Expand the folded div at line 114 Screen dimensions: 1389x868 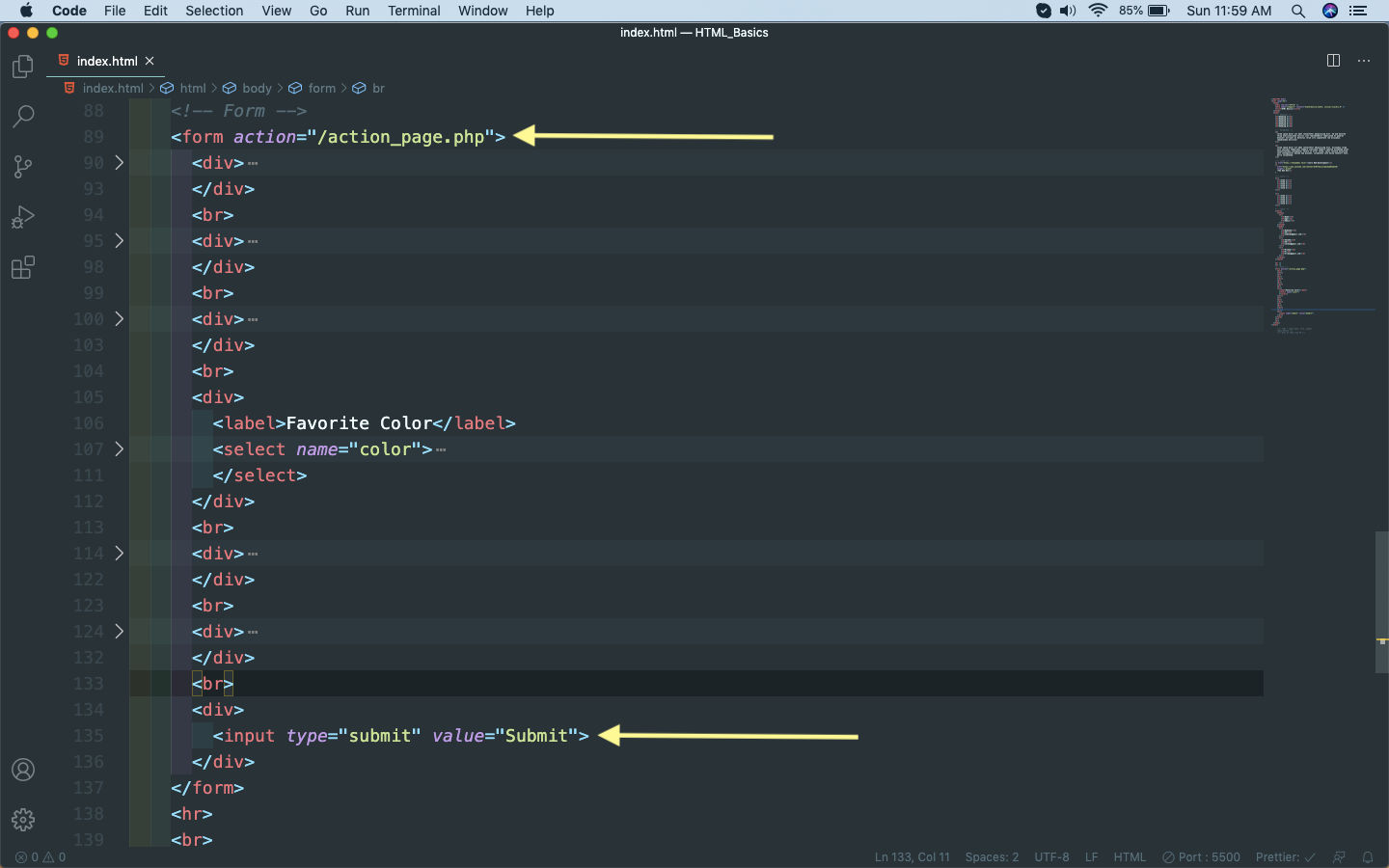coord(120,553)
